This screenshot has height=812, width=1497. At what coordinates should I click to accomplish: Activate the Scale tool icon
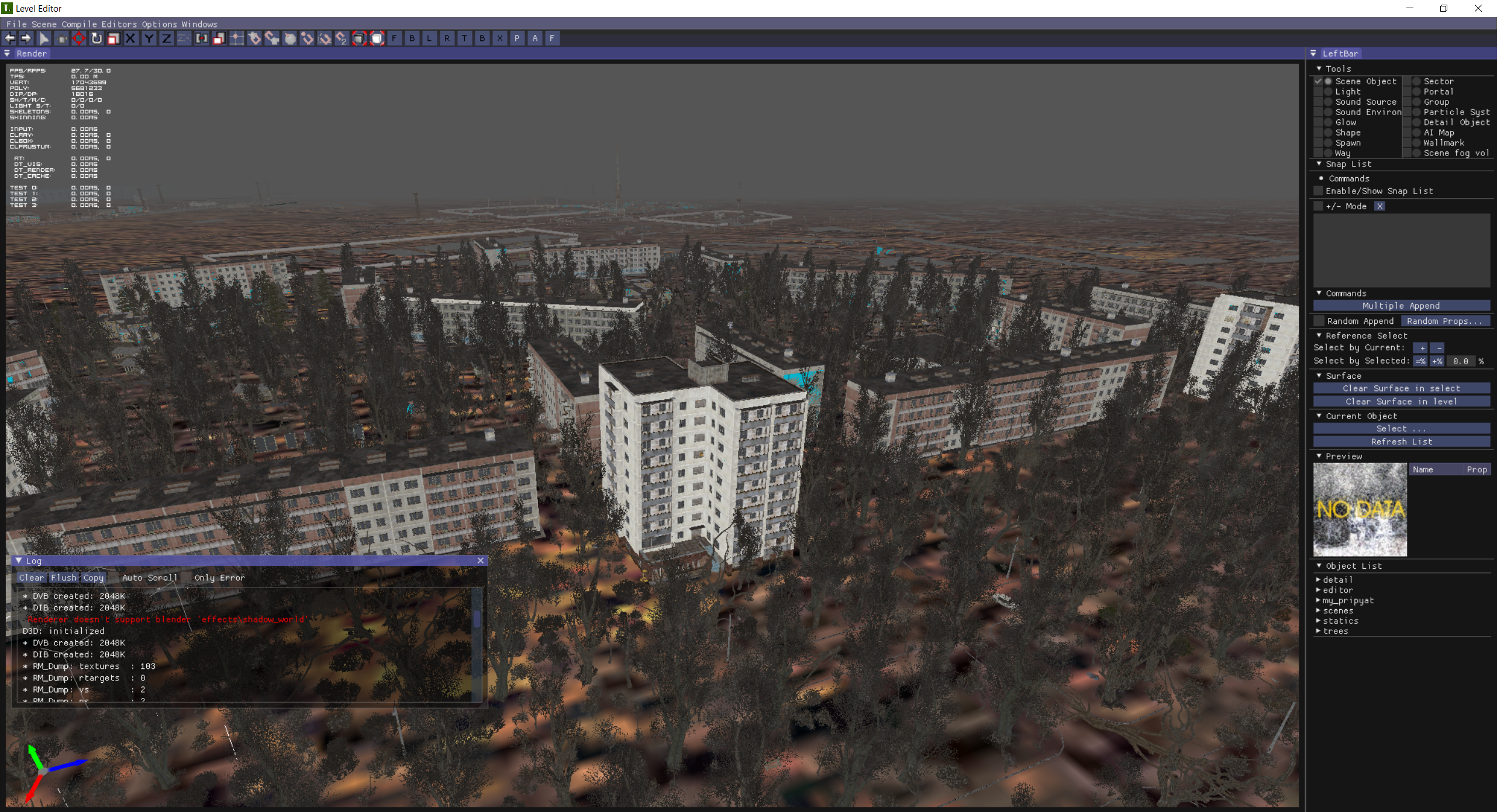(x=114, y=39)
